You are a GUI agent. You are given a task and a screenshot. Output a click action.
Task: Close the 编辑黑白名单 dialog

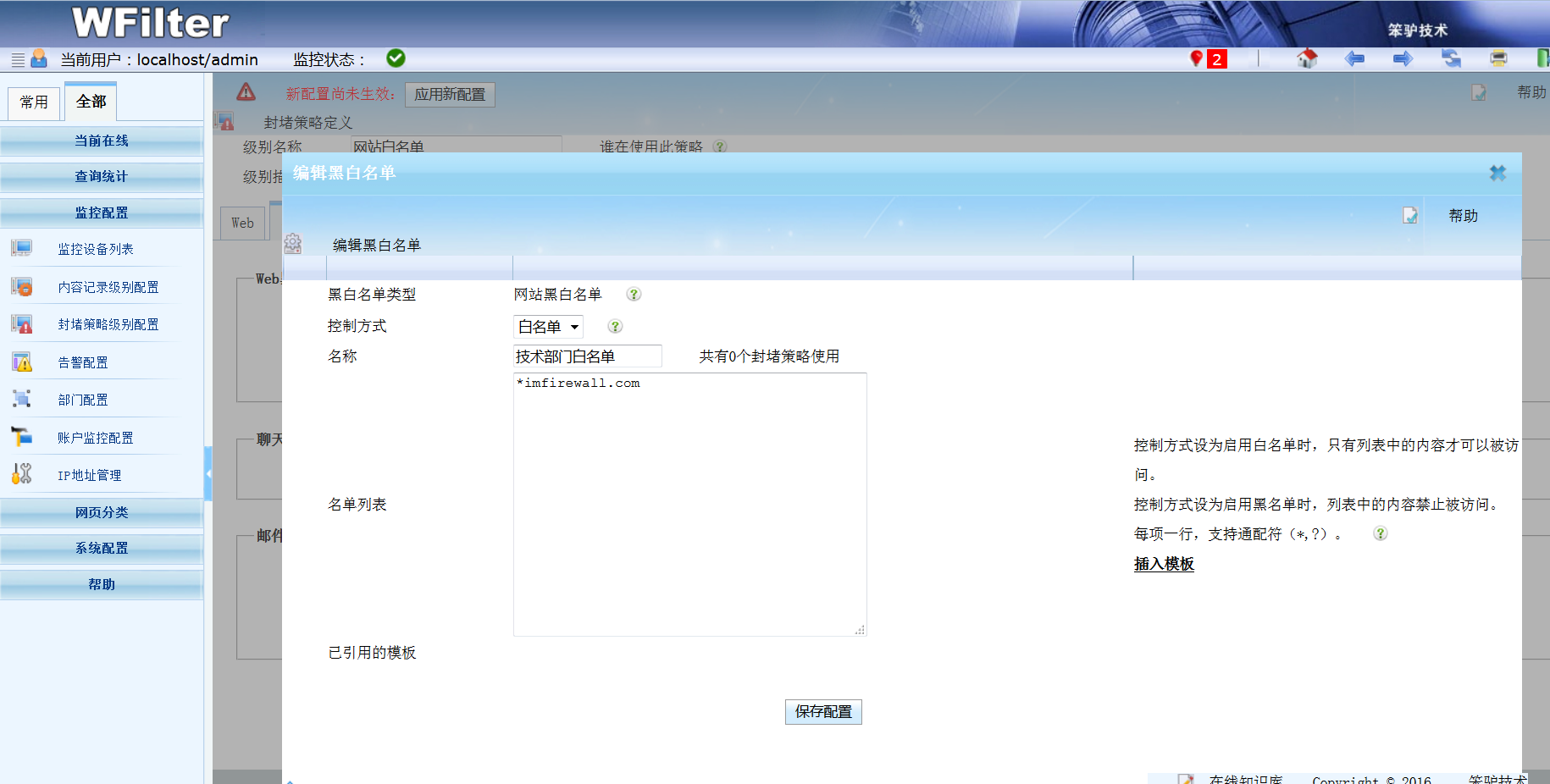(x=1497, y=174)
